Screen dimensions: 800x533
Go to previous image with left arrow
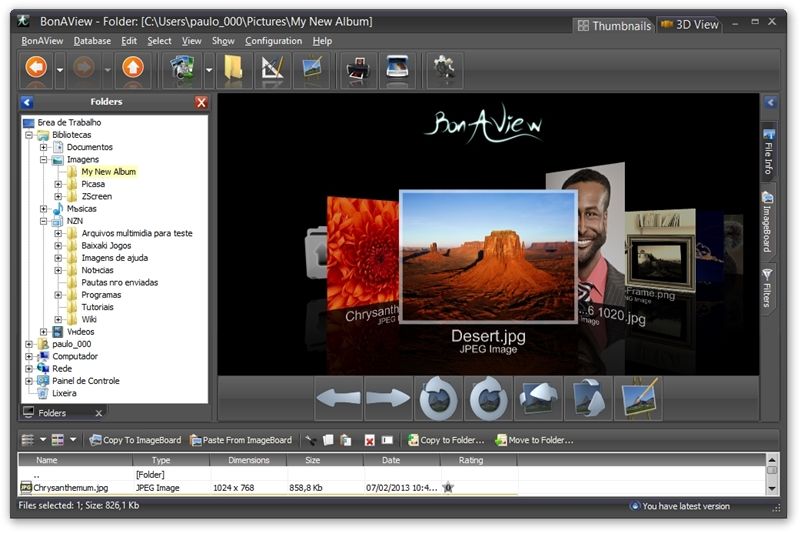pyautogui.click(x=338, y=398)
